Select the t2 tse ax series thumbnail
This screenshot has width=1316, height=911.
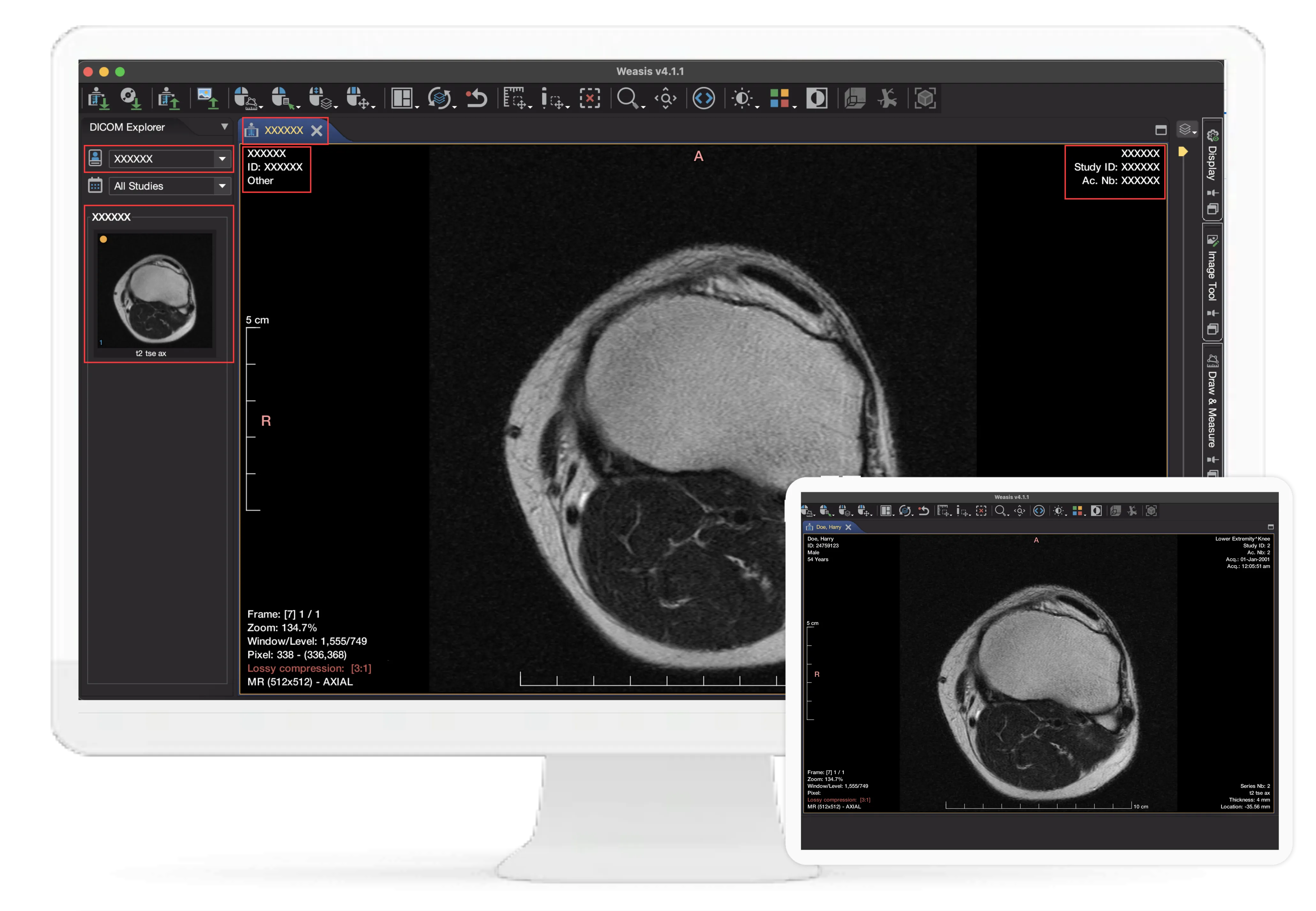[x=155, y=291]
